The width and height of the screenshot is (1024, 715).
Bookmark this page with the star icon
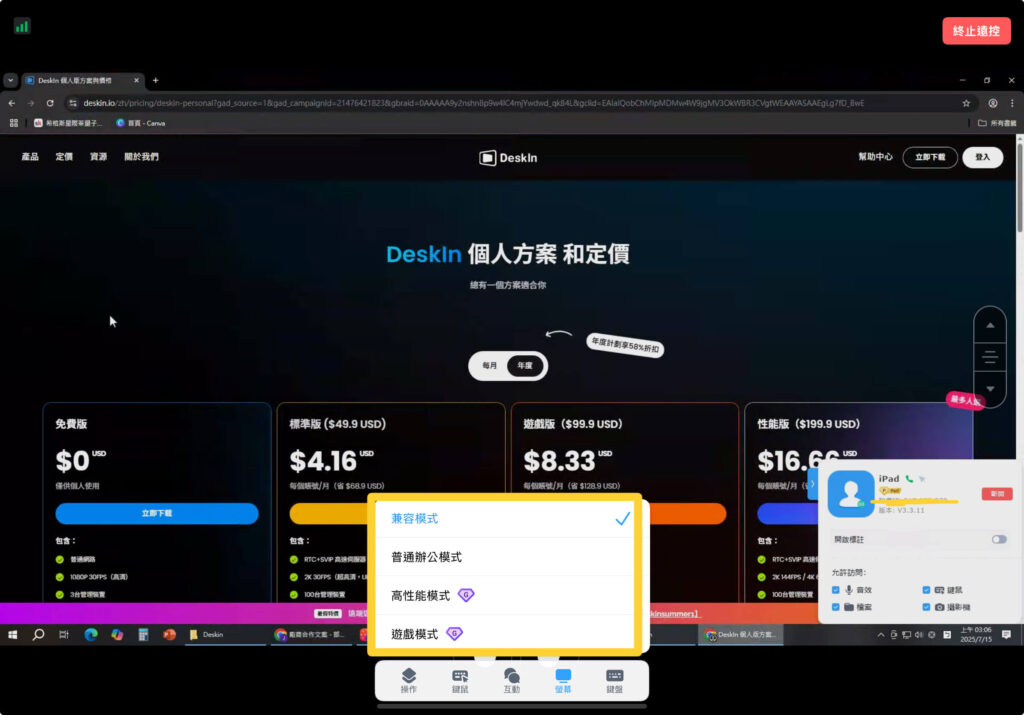point(966,103)
